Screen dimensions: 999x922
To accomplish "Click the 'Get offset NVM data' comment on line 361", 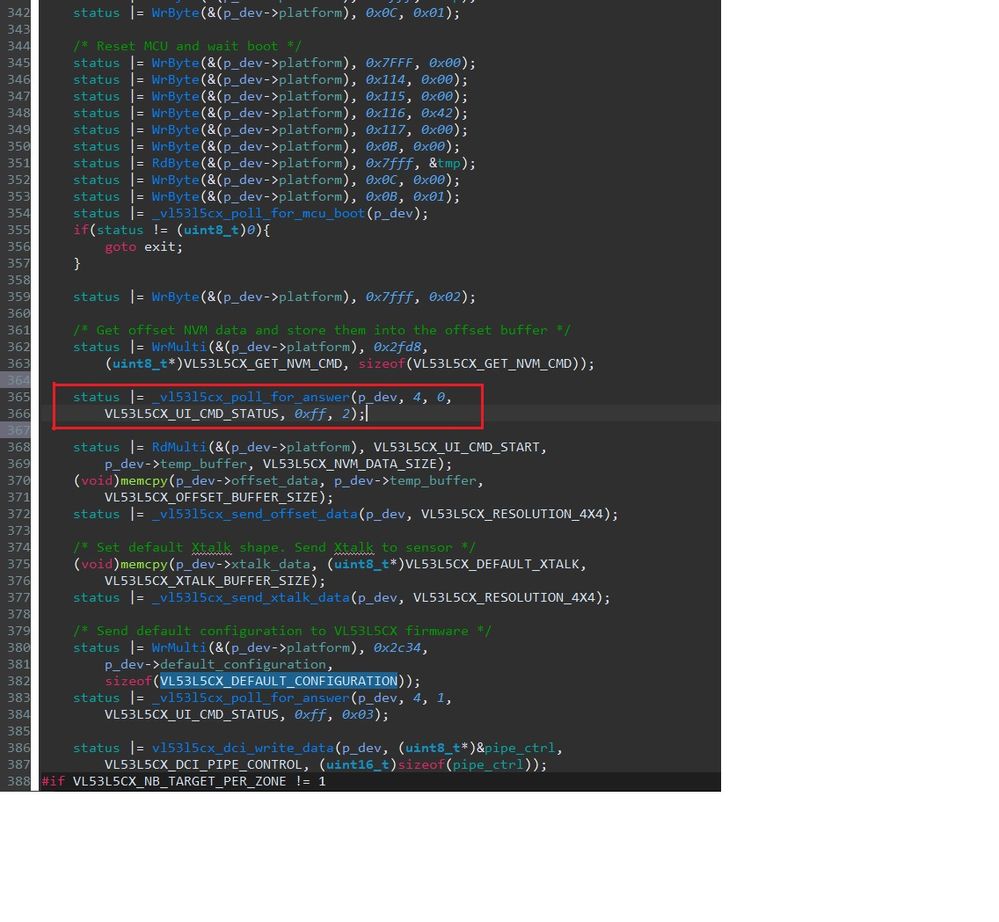I will (322, 330).
